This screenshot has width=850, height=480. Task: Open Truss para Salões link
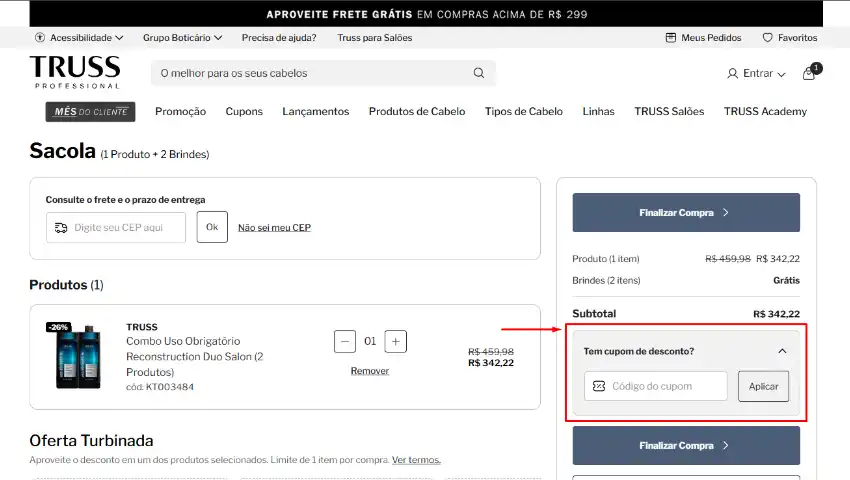(375, 37)
